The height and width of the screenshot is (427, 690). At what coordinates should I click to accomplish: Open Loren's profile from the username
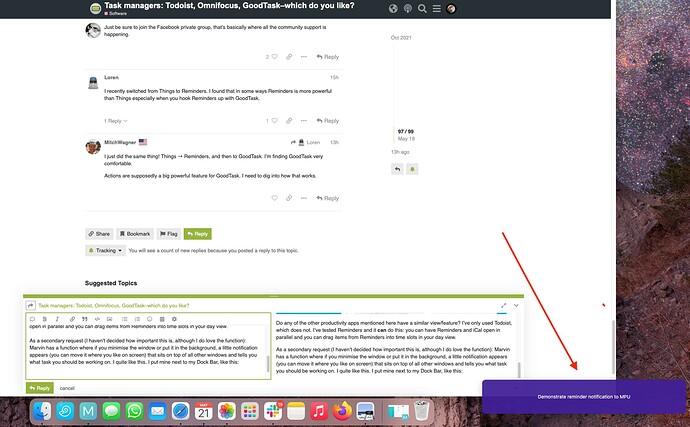coord(111,77)
